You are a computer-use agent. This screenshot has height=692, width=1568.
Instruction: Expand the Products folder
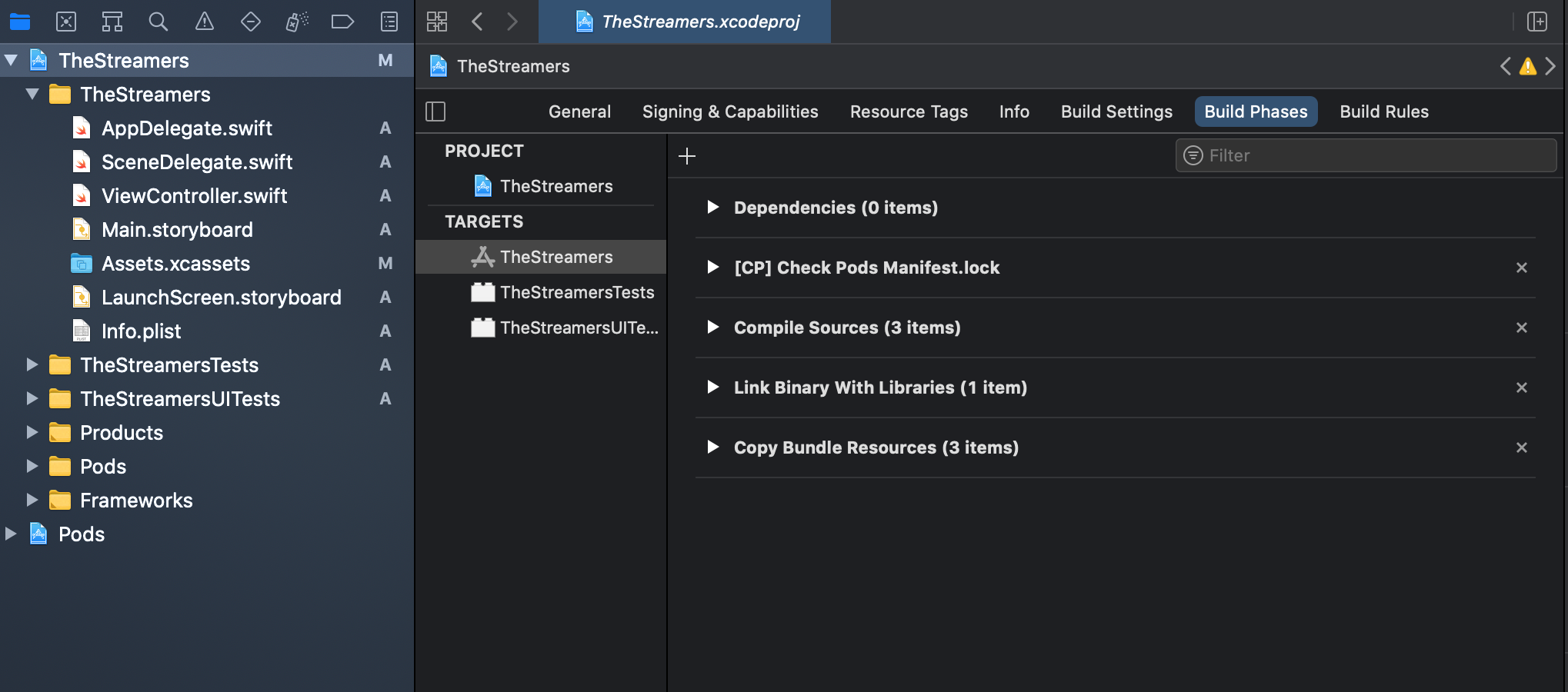point(32,432)
